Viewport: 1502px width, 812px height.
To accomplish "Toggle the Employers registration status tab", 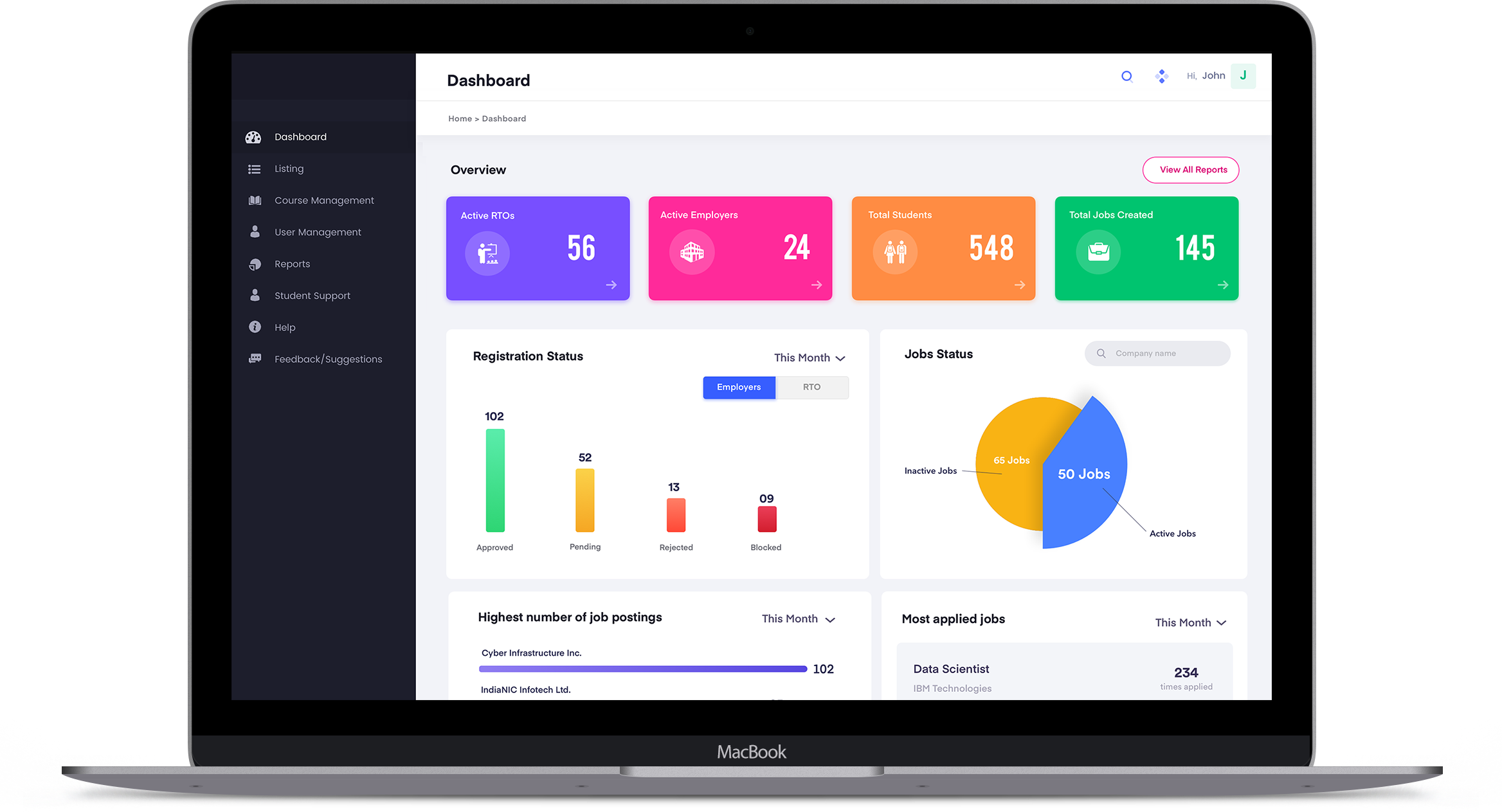I will pyautogui.click(x=738, y=388).
